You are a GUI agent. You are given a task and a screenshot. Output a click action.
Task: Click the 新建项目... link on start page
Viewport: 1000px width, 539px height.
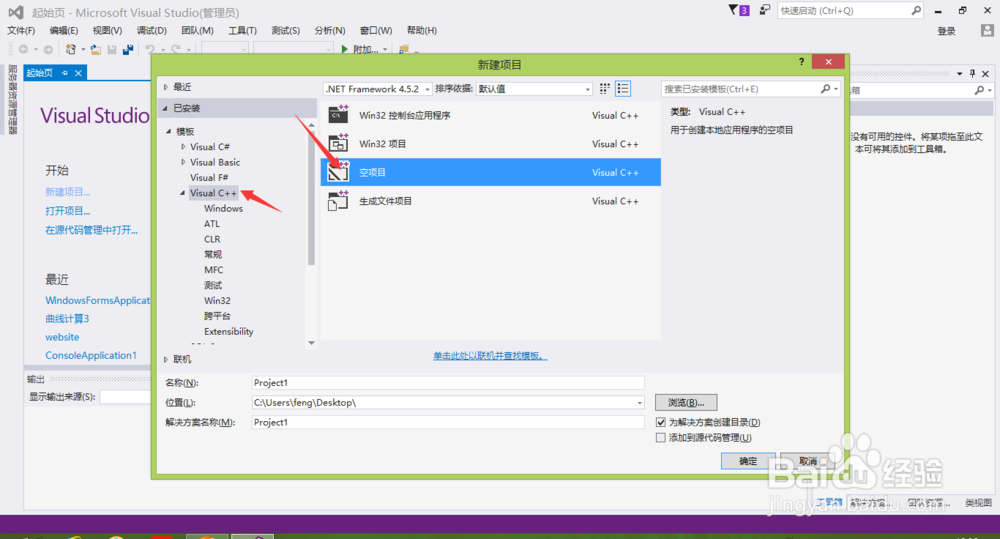(68, 191)
